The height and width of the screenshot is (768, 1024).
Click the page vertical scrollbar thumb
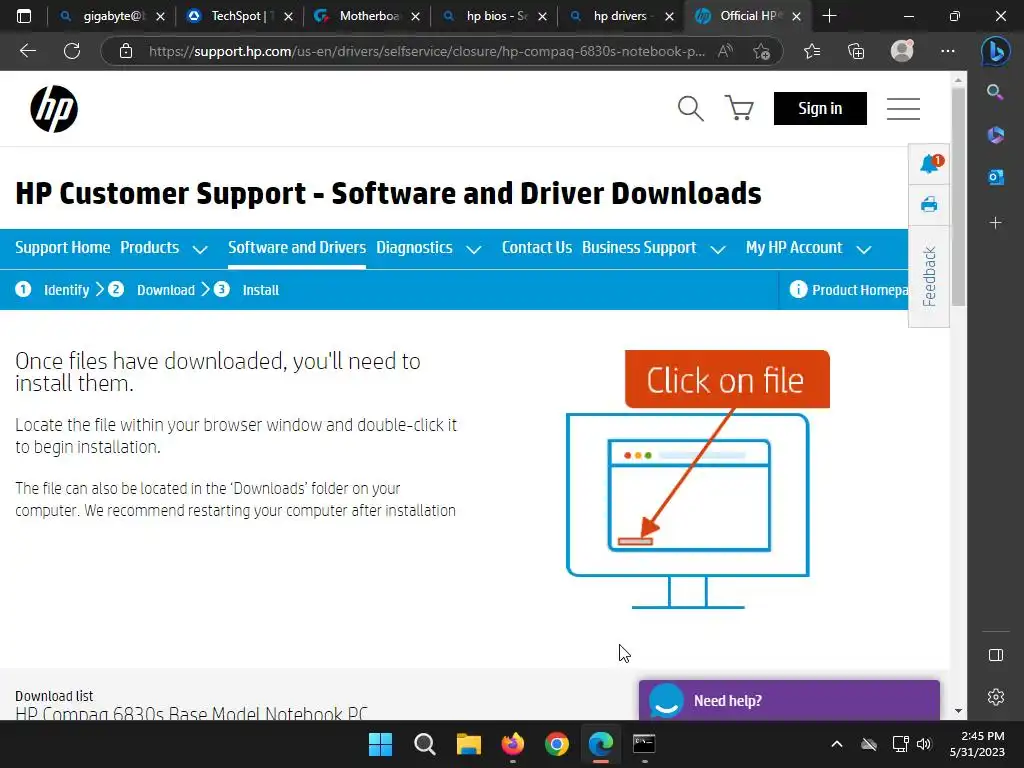(x=957, y=196)
